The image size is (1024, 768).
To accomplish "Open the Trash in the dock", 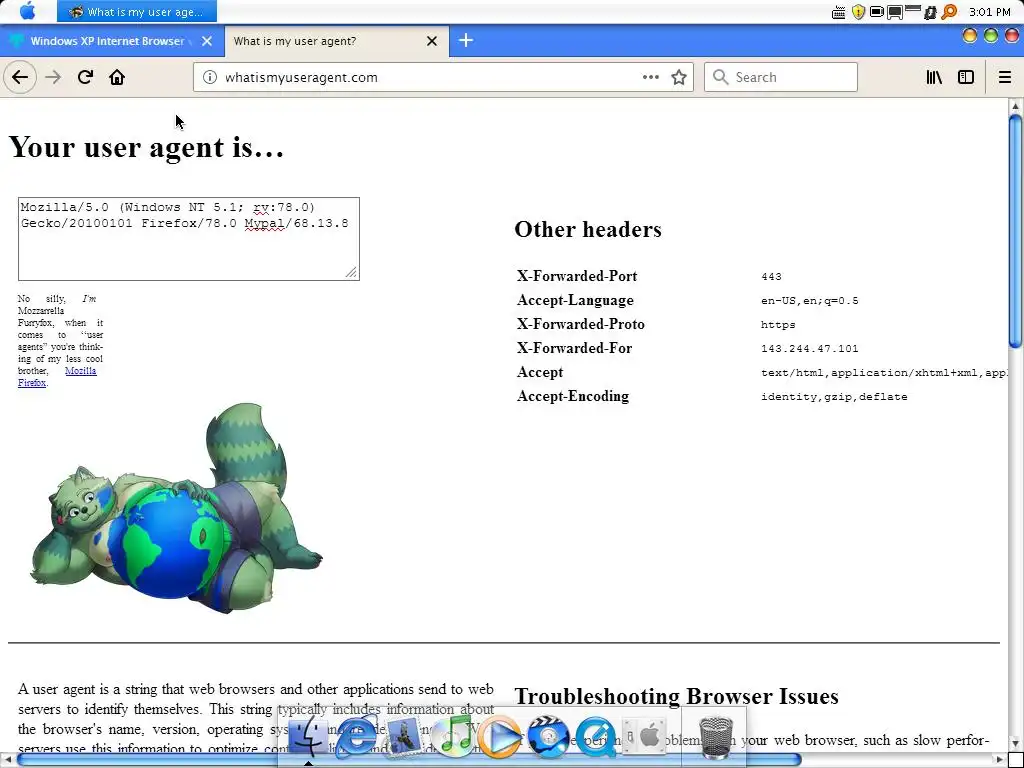I will 716,737.
